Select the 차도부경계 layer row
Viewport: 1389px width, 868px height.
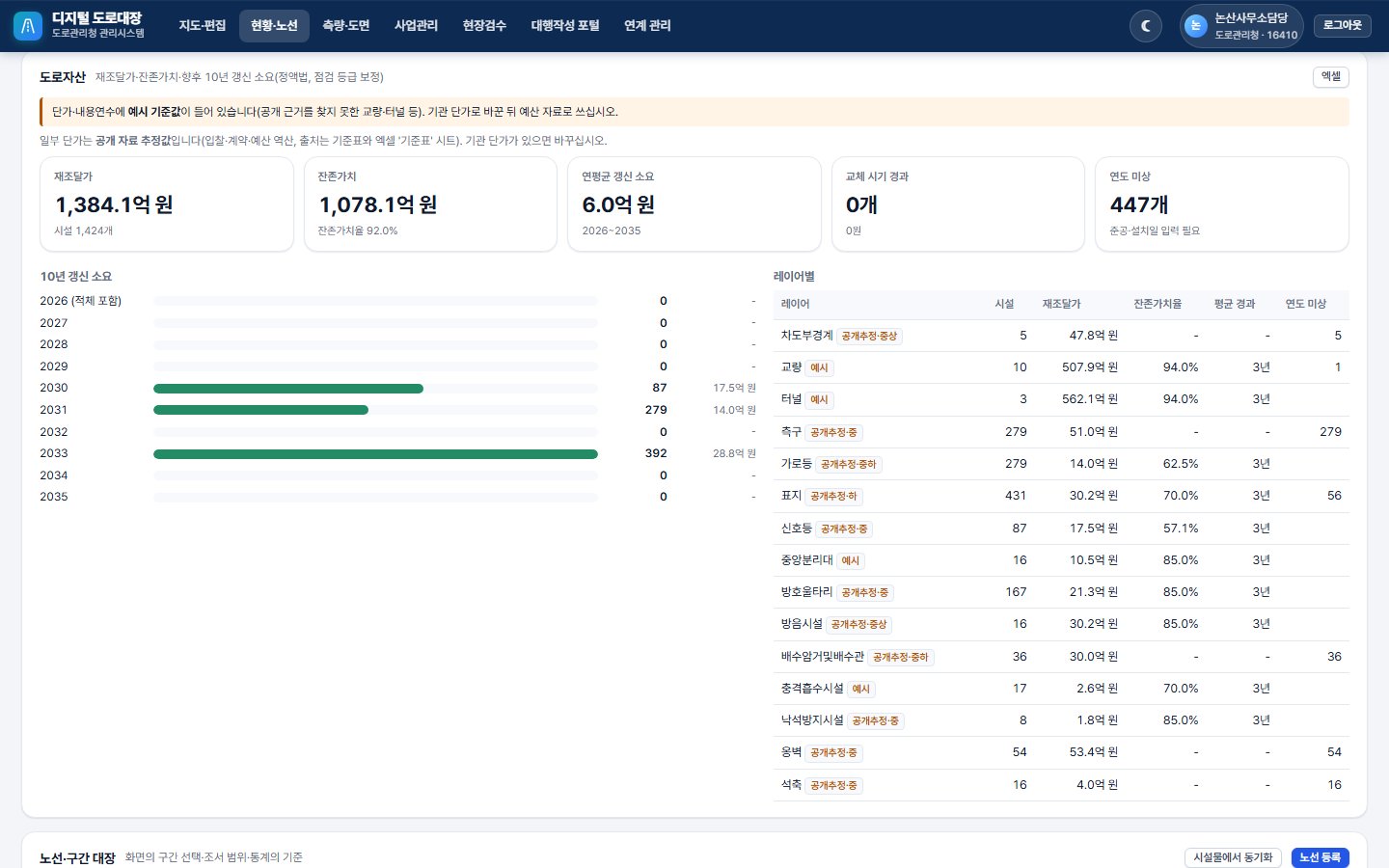coord(1061,336)
